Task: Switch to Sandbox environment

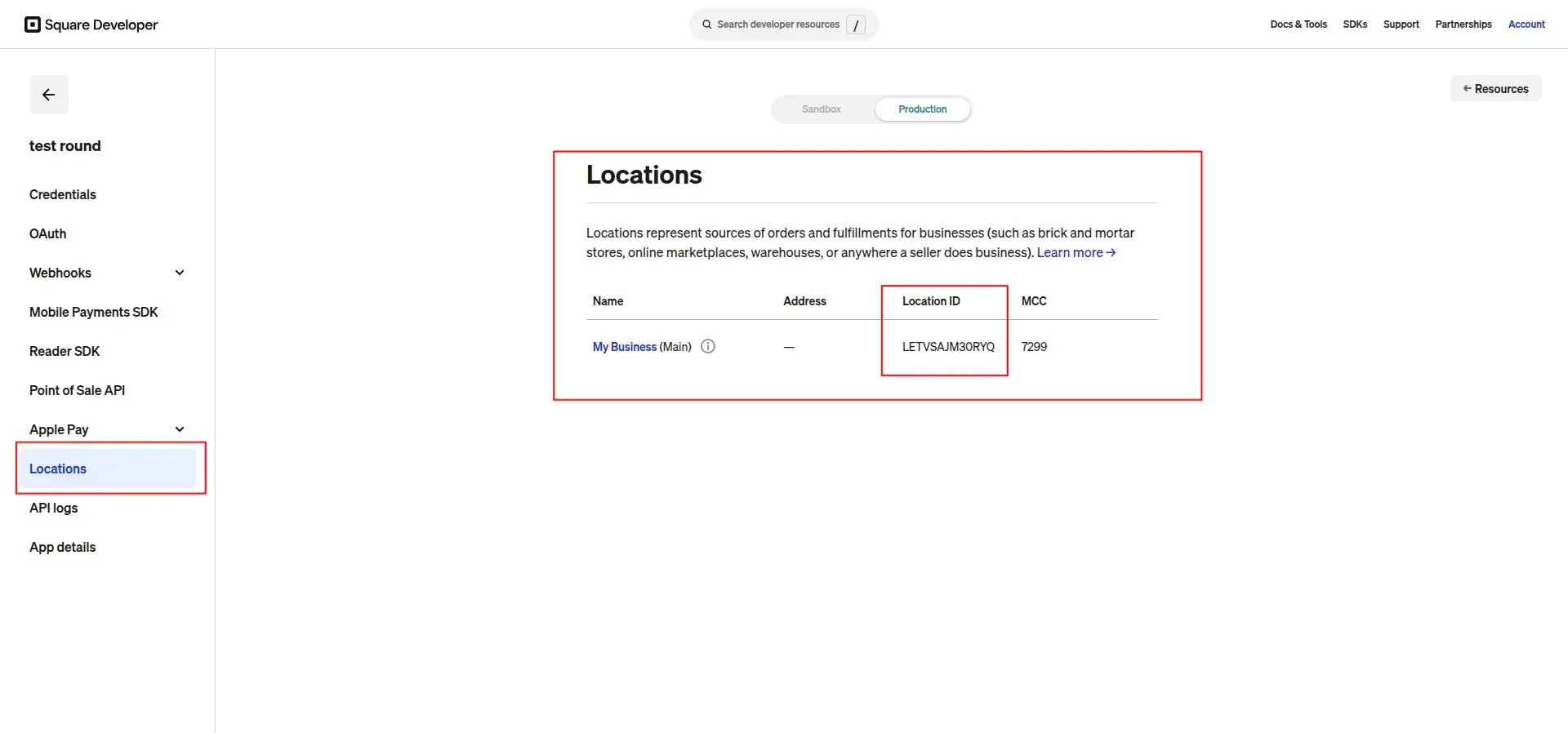Action: [822, 109]
